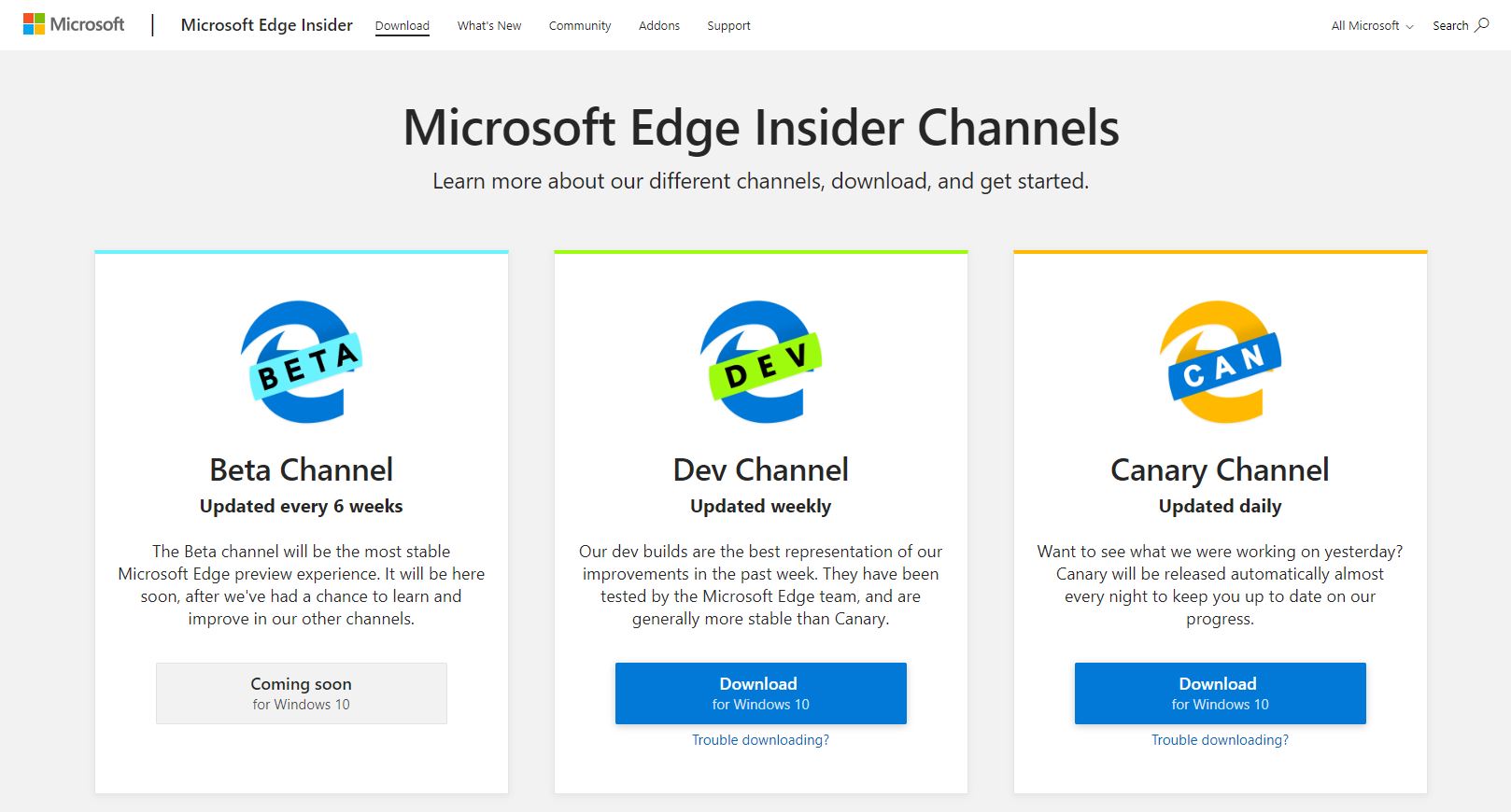Click the Updated weekly text

[761, 507]
